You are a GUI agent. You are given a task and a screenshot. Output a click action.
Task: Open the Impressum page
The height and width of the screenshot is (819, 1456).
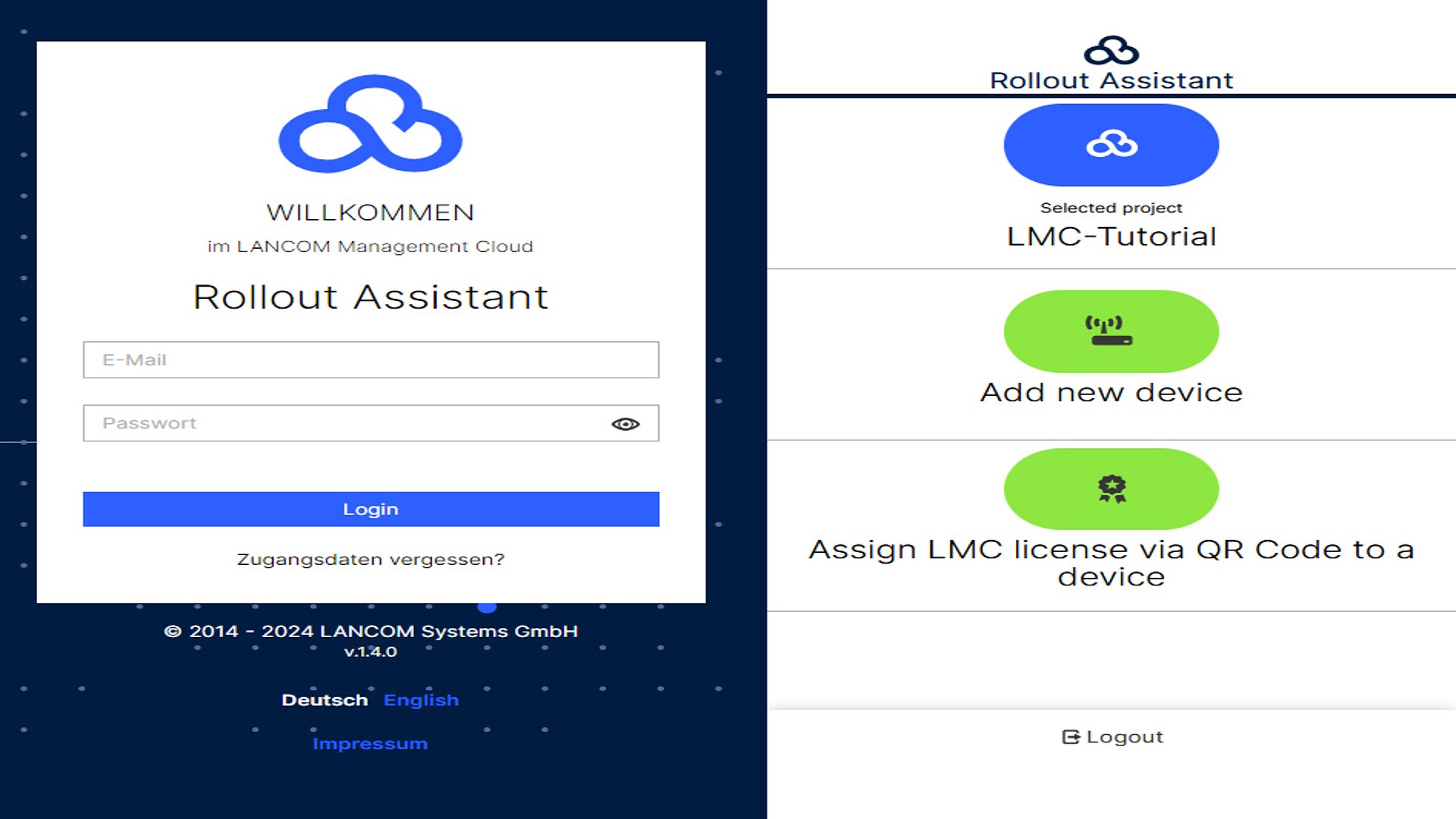pos(371,743)
